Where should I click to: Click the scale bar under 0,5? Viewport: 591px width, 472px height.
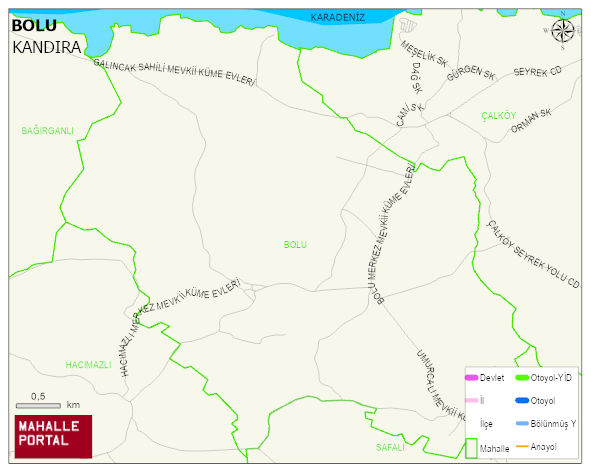[38, 406]
